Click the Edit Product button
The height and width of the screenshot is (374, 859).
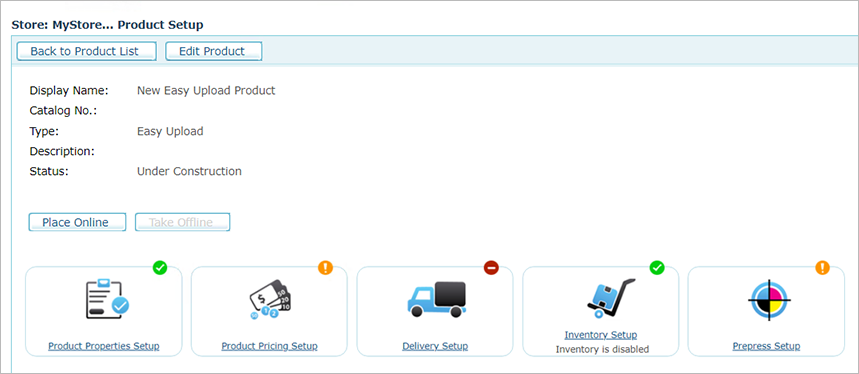pos(214,51)
